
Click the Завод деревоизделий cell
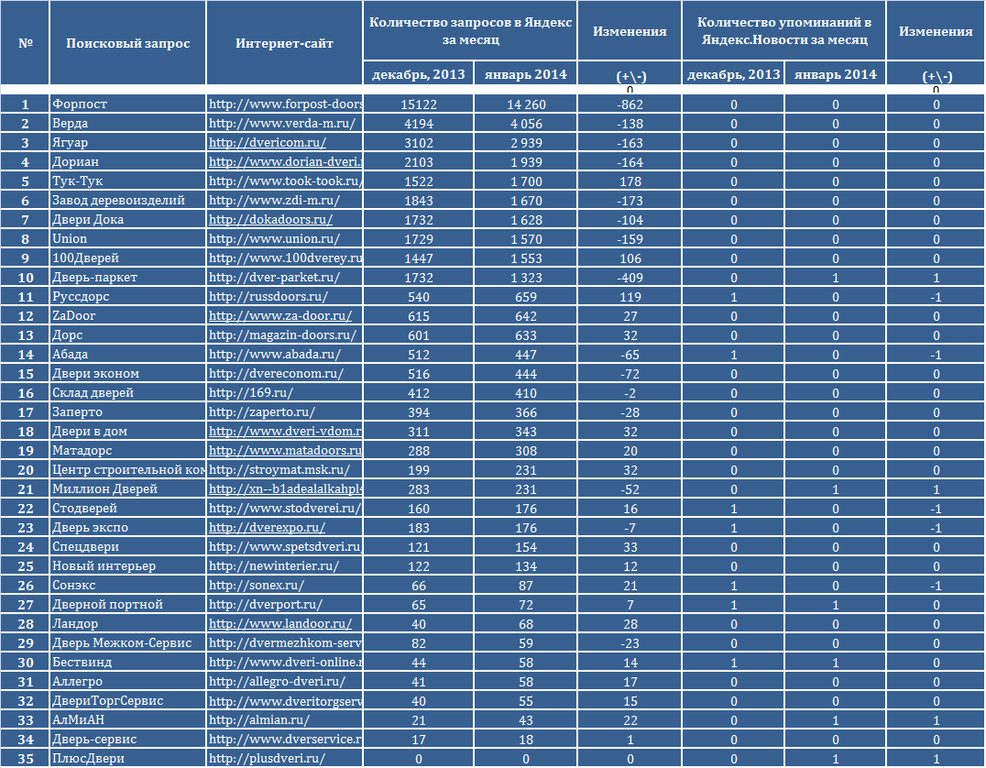pos(128,200)
